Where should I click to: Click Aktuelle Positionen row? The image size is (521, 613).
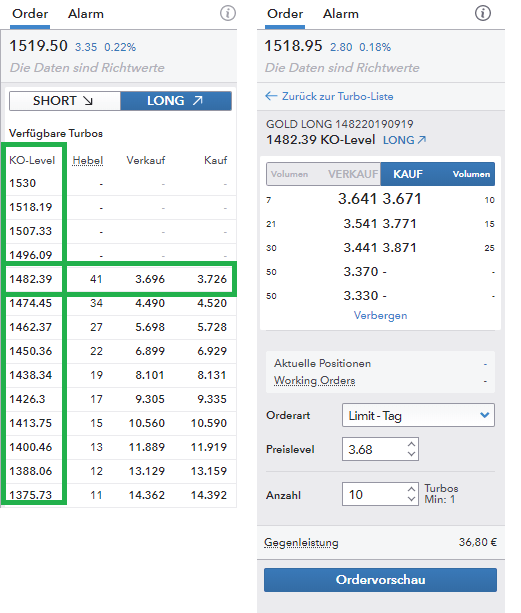click(x=380, y=363)
